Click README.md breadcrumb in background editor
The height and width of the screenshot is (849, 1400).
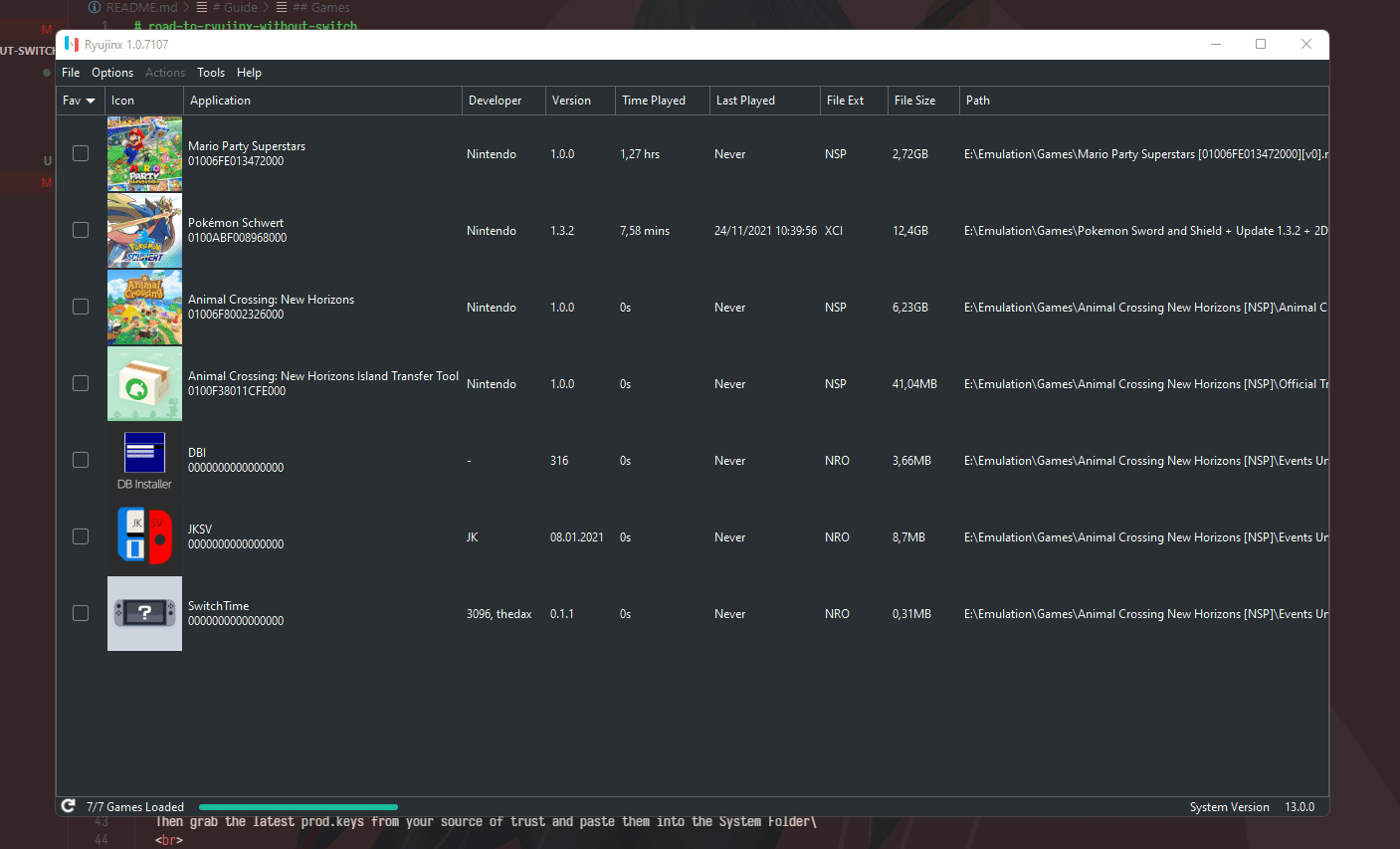point(141,7)
